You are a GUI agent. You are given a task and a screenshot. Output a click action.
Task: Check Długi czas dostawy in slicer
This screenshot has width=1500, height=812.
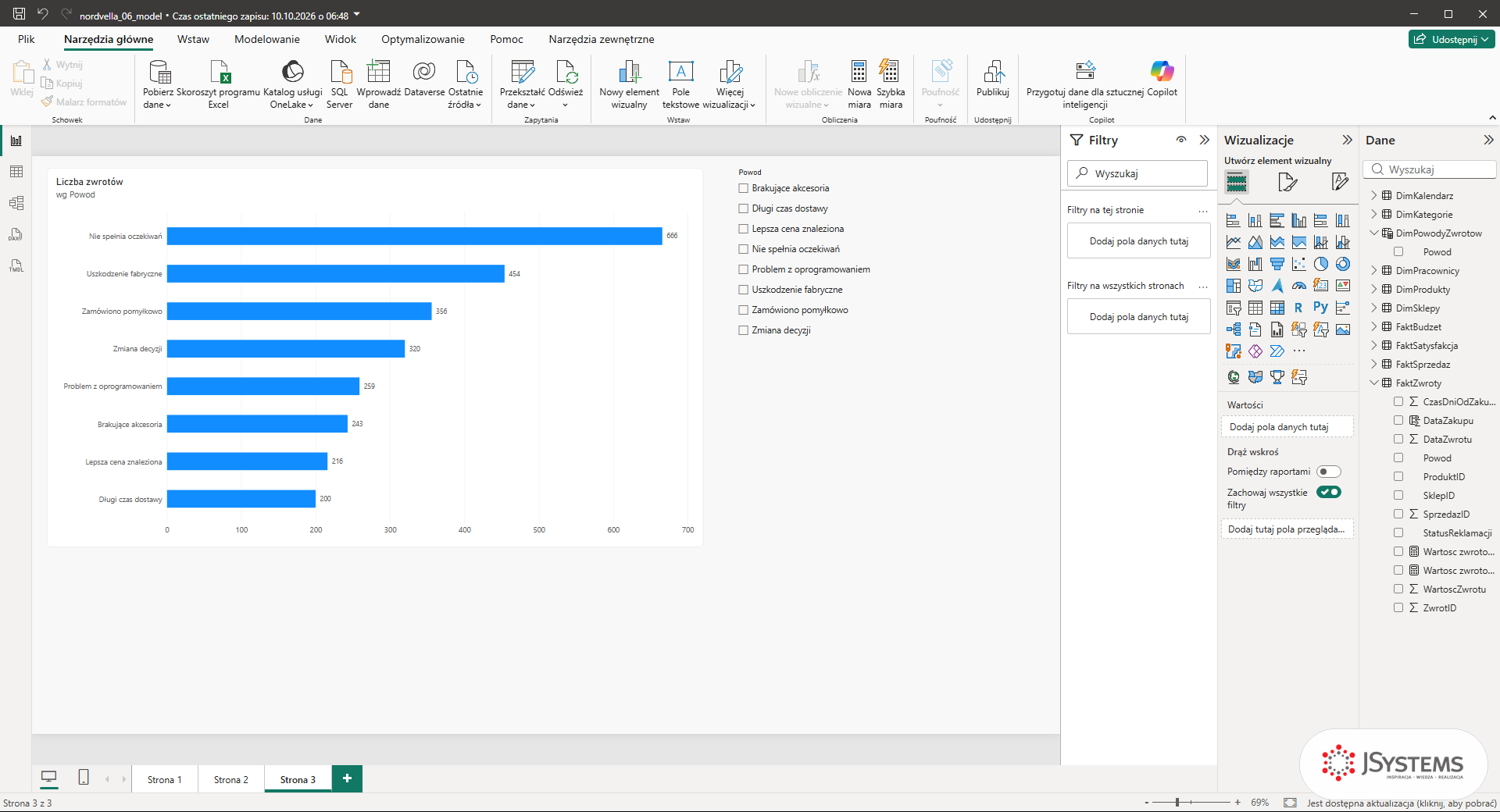click(x=744, y=208)
